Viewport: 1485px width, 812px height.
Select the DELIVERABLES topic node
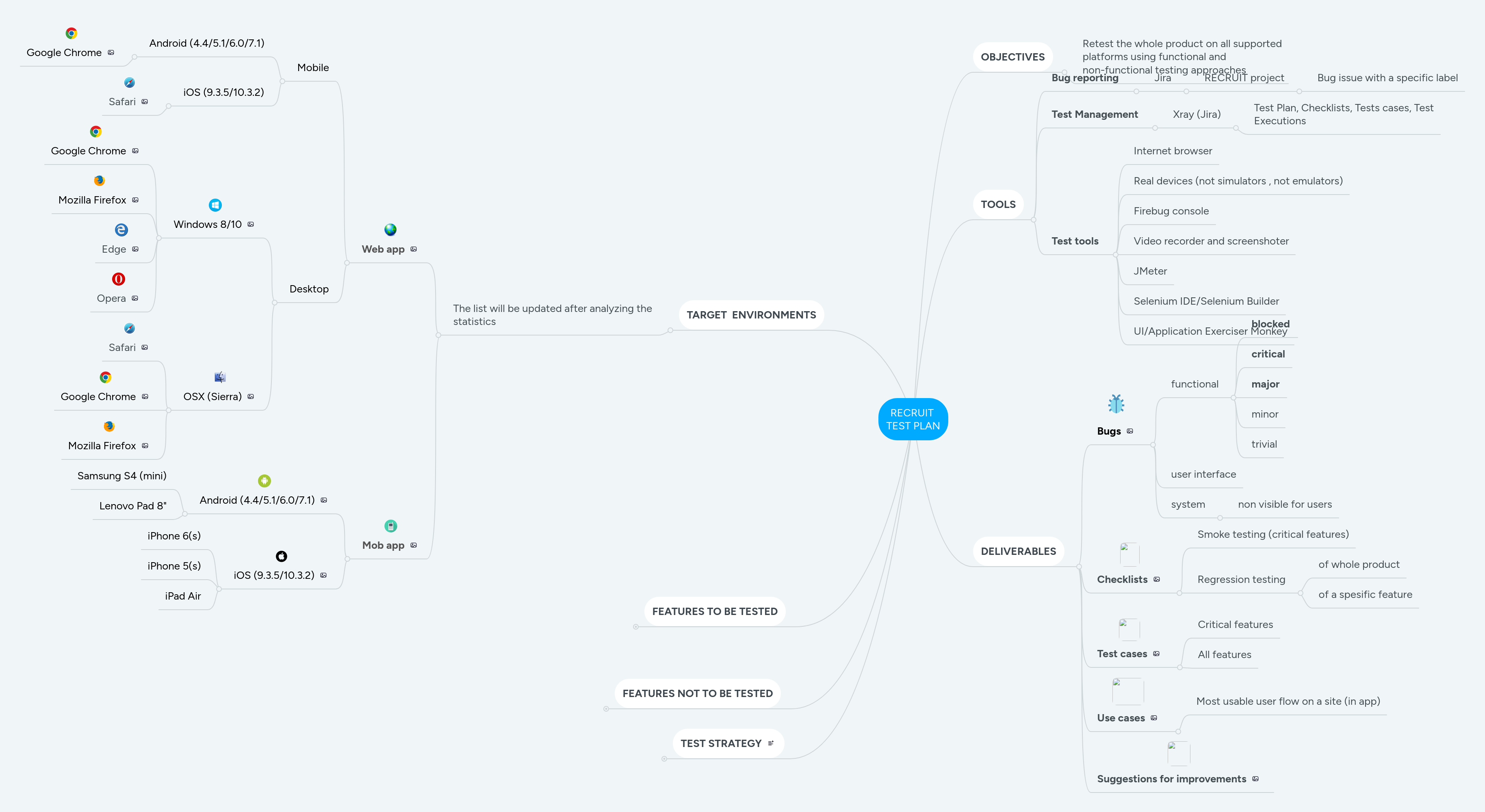click(1018, 552)
